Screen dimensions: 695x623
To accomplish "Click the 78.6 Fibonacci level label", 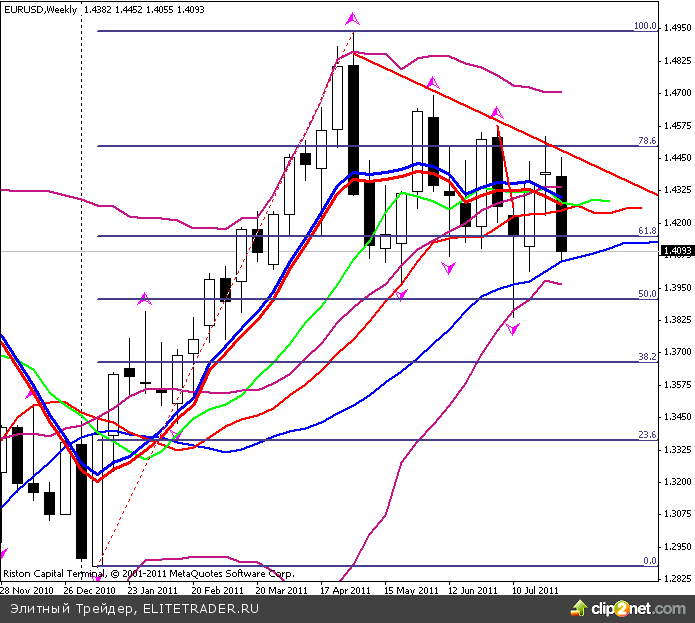I will pyautogui.click(x=647, y=142).
